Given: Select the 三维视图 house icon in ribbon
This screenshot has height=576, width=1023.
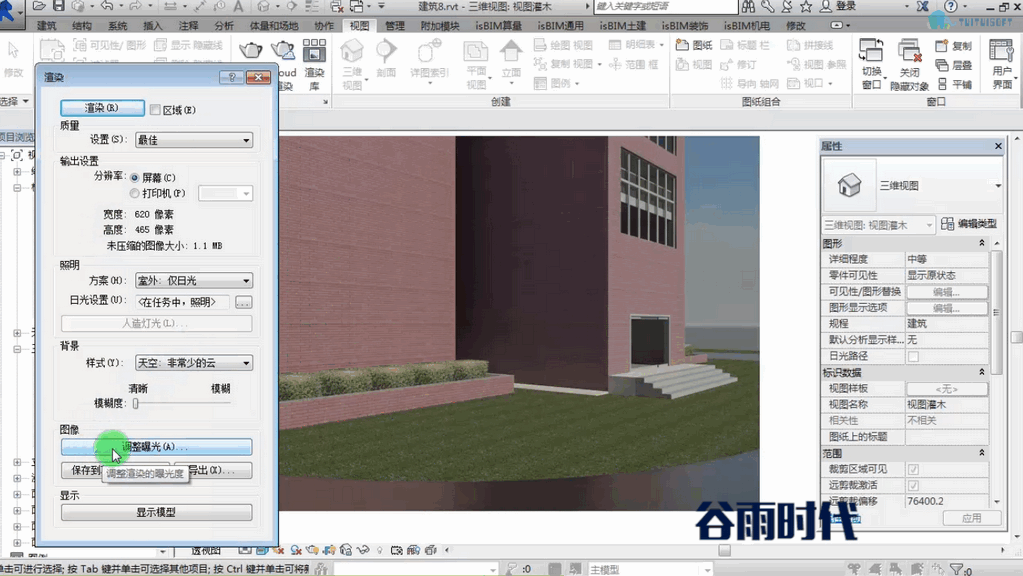Looking at the screenshot, I should tap(352, 63).
